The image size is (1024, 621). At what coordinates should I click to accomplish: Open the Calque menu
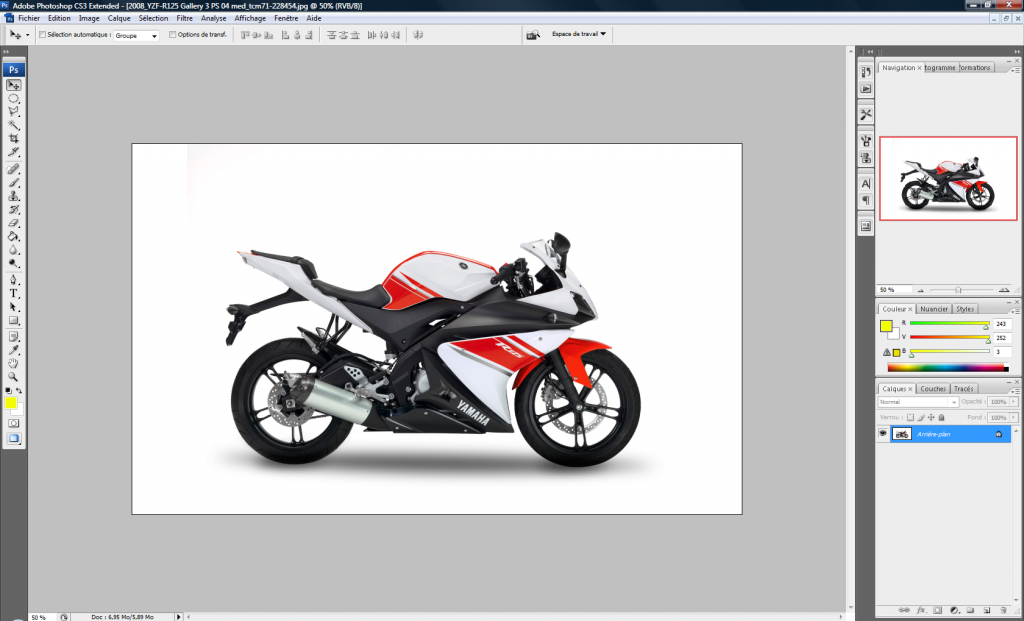119,18
